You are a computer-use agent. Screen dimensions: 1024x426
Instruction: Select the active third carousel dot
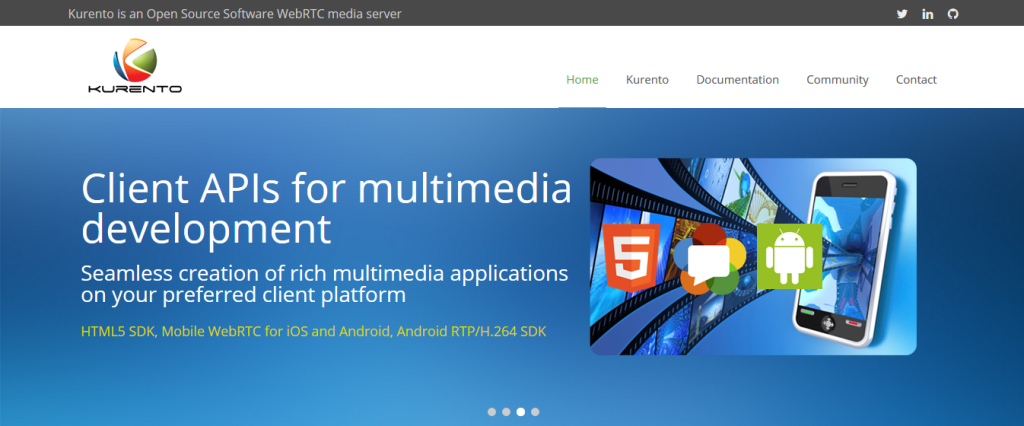click(520, 412)
